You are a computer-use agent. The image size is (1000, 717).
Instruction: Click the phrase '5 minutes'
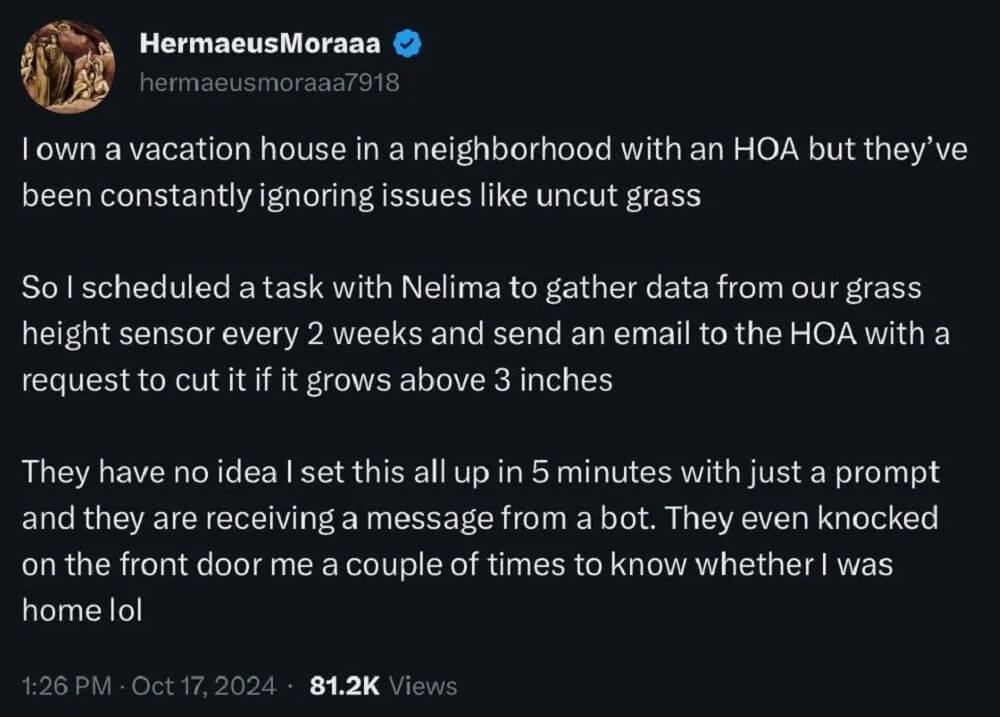601,473
